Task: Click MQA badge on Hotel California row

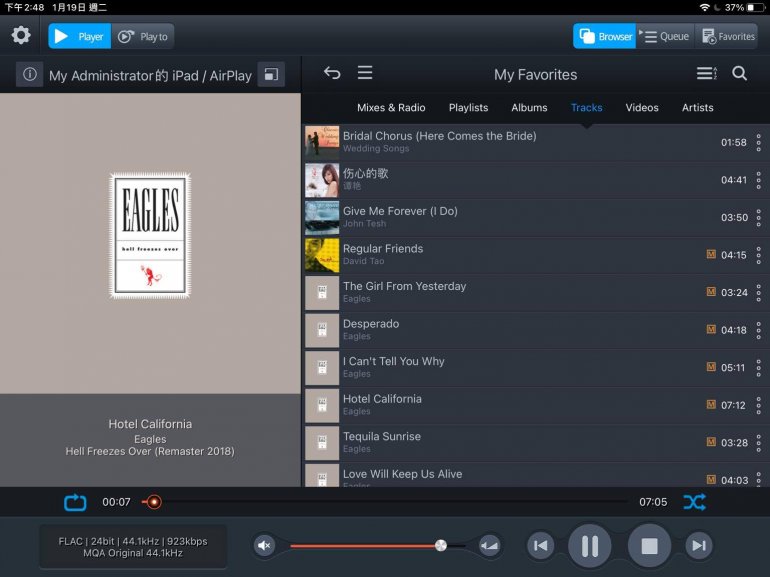Action: pyautogui.click(x=711, y=404)
